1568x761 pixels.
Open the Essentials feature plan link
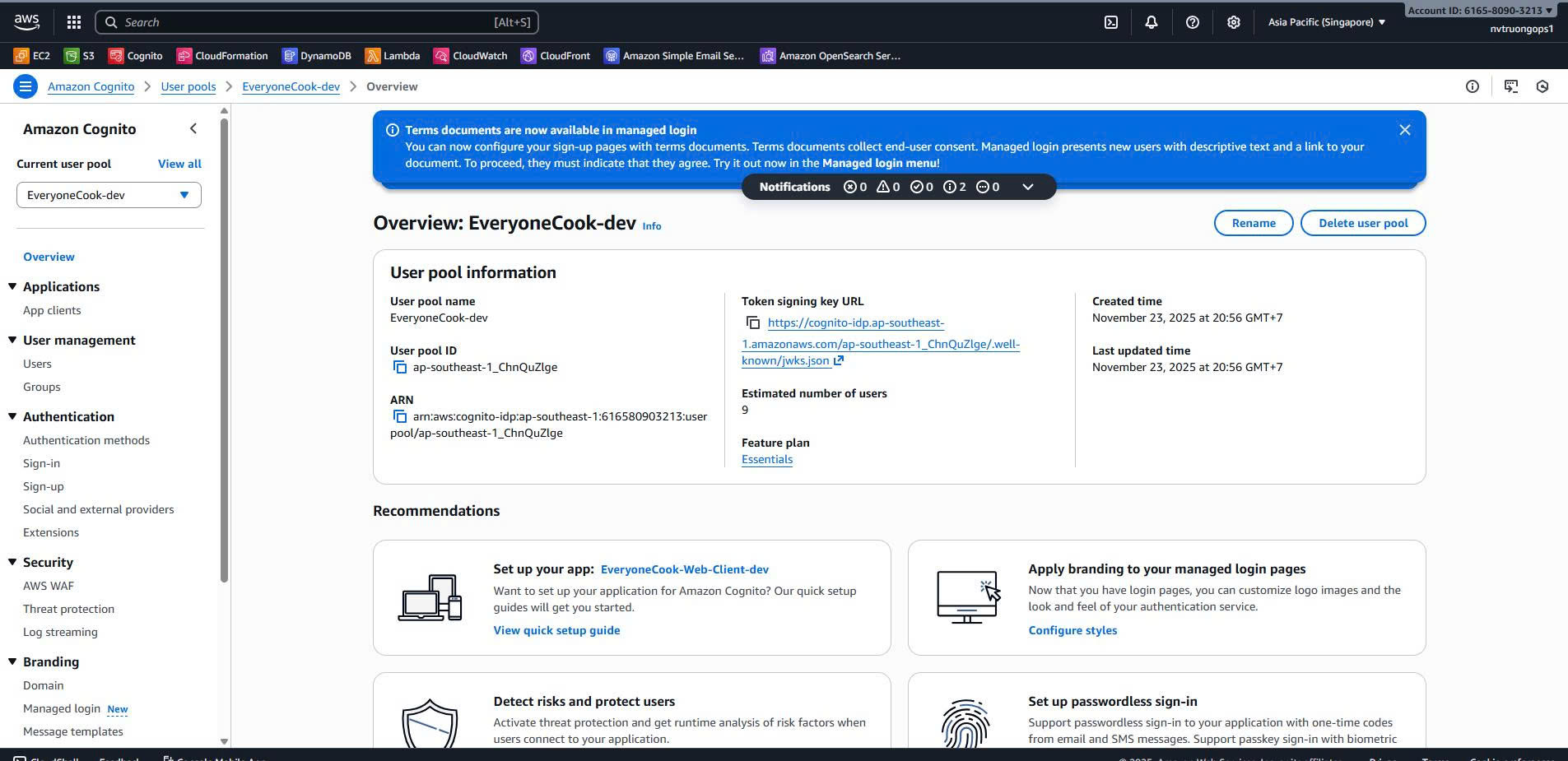[767, 459]
